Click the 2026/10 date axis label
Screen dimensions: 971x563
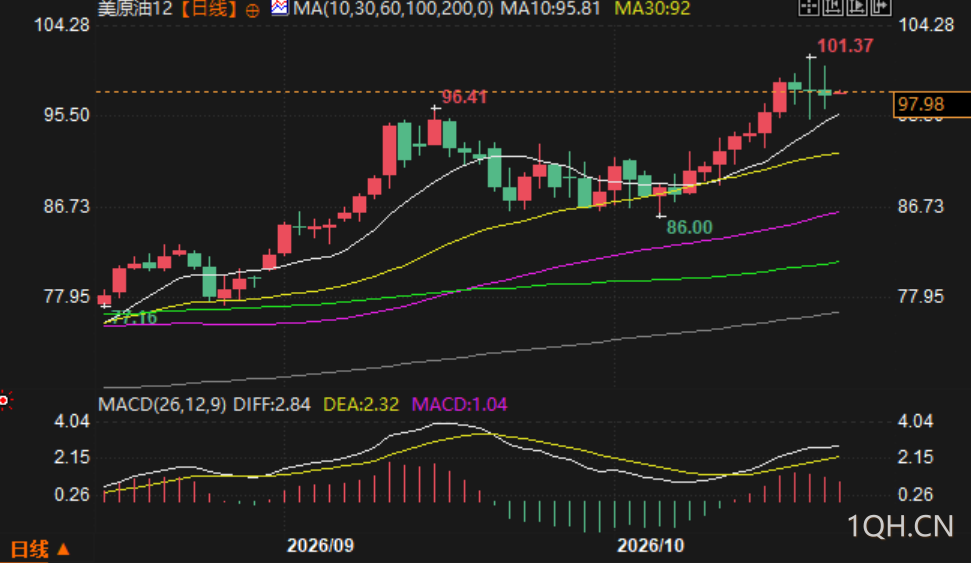point(651,545)
